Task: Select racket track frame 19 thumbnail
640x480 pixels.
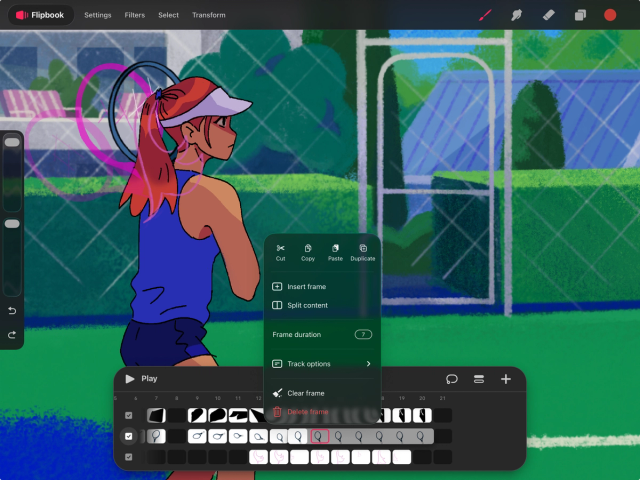Action: 400,436
